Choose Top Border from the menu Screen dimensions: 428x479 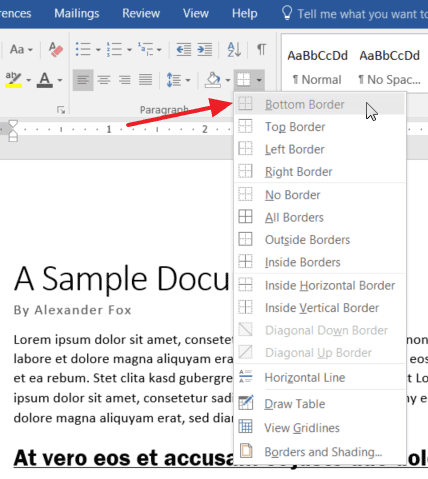coord(319,127)
